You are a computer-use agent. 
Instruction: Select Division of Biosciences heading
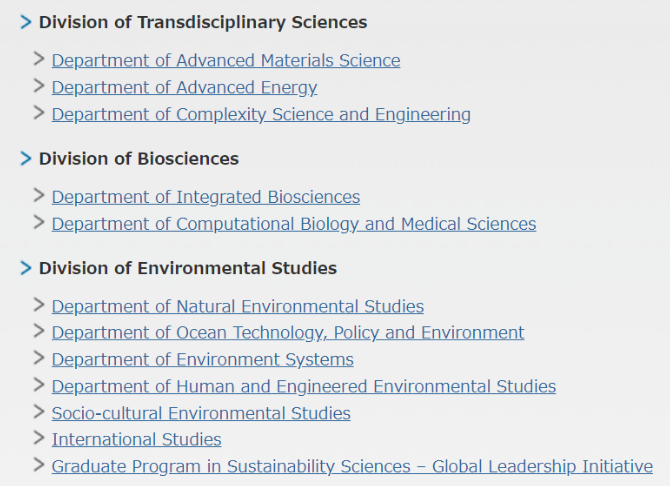139,159
